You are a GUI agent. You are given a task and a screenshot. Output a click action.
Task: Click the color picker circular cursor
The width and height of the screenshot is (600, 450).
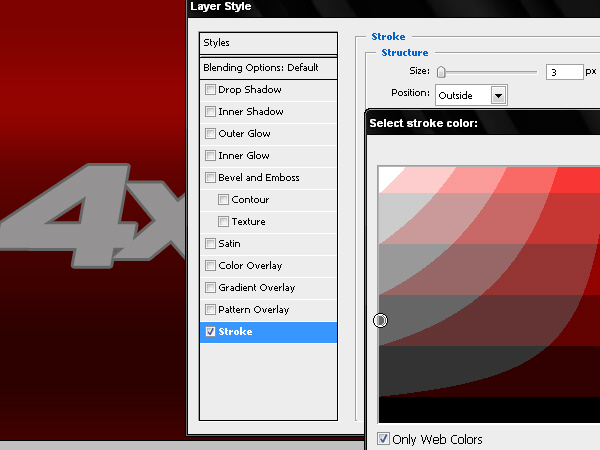coord(380,320)
